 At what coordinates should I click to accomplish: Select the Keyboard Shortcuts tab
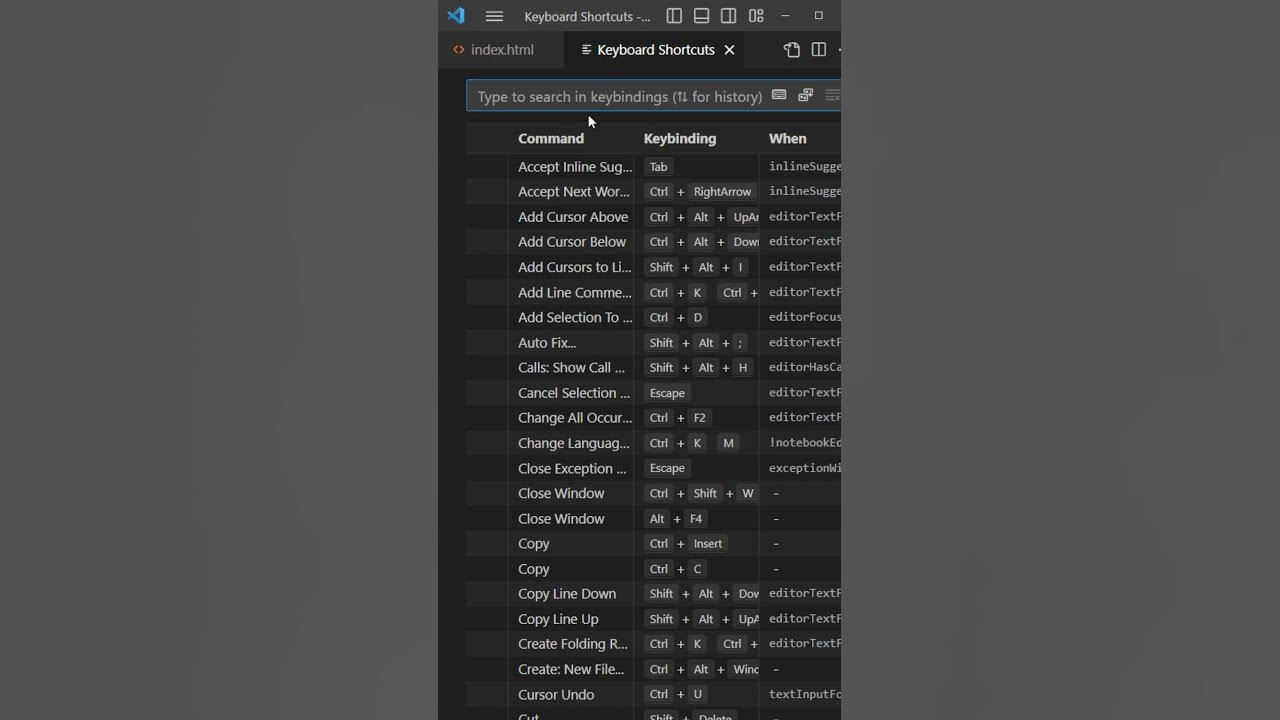tap(655, 50)
